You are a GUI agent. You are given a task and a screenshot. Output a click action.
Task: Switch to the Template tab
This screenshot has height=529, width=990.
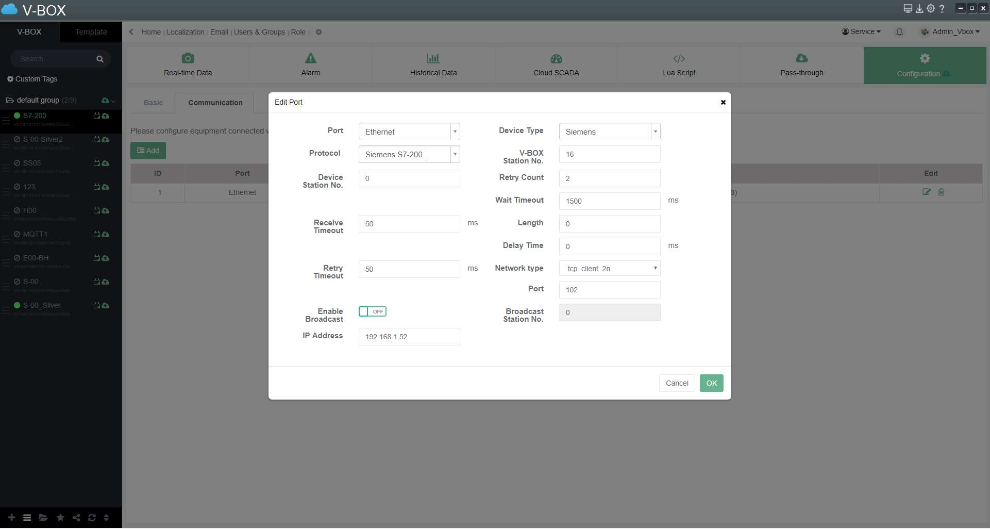pyautogui.click(x=91, y=32)
